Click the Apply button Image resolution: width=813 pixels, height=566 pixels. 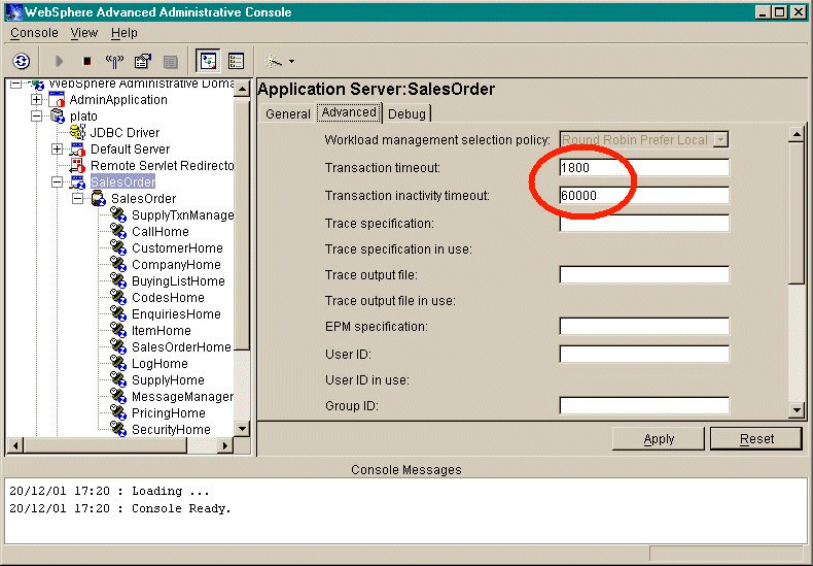pos(658,438)
